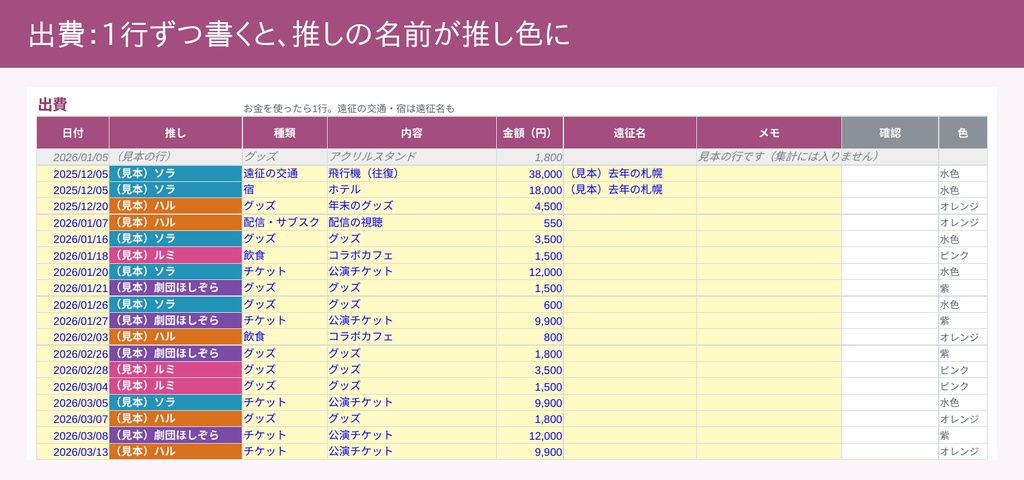
Task: Select the ルミ cell in the 2026/01/18 row
Action: coord(176,255)
